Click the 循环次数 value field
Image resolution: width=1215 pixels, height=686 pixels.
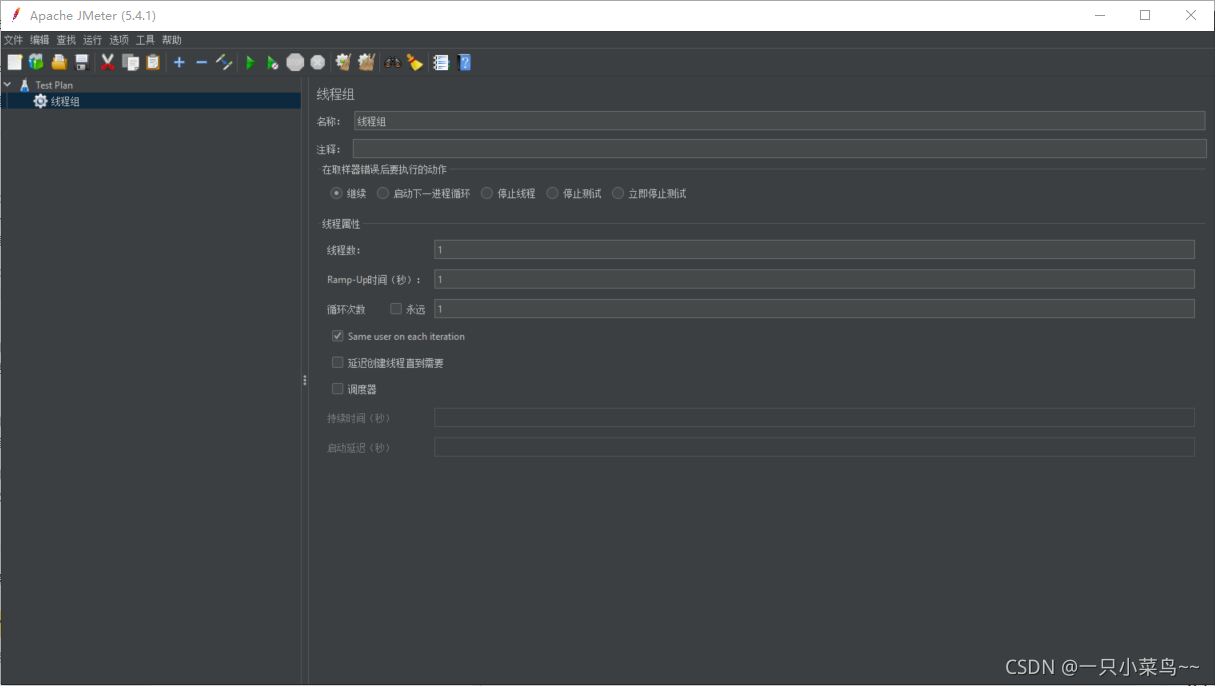pyautogui.click(x=814, y=309)
